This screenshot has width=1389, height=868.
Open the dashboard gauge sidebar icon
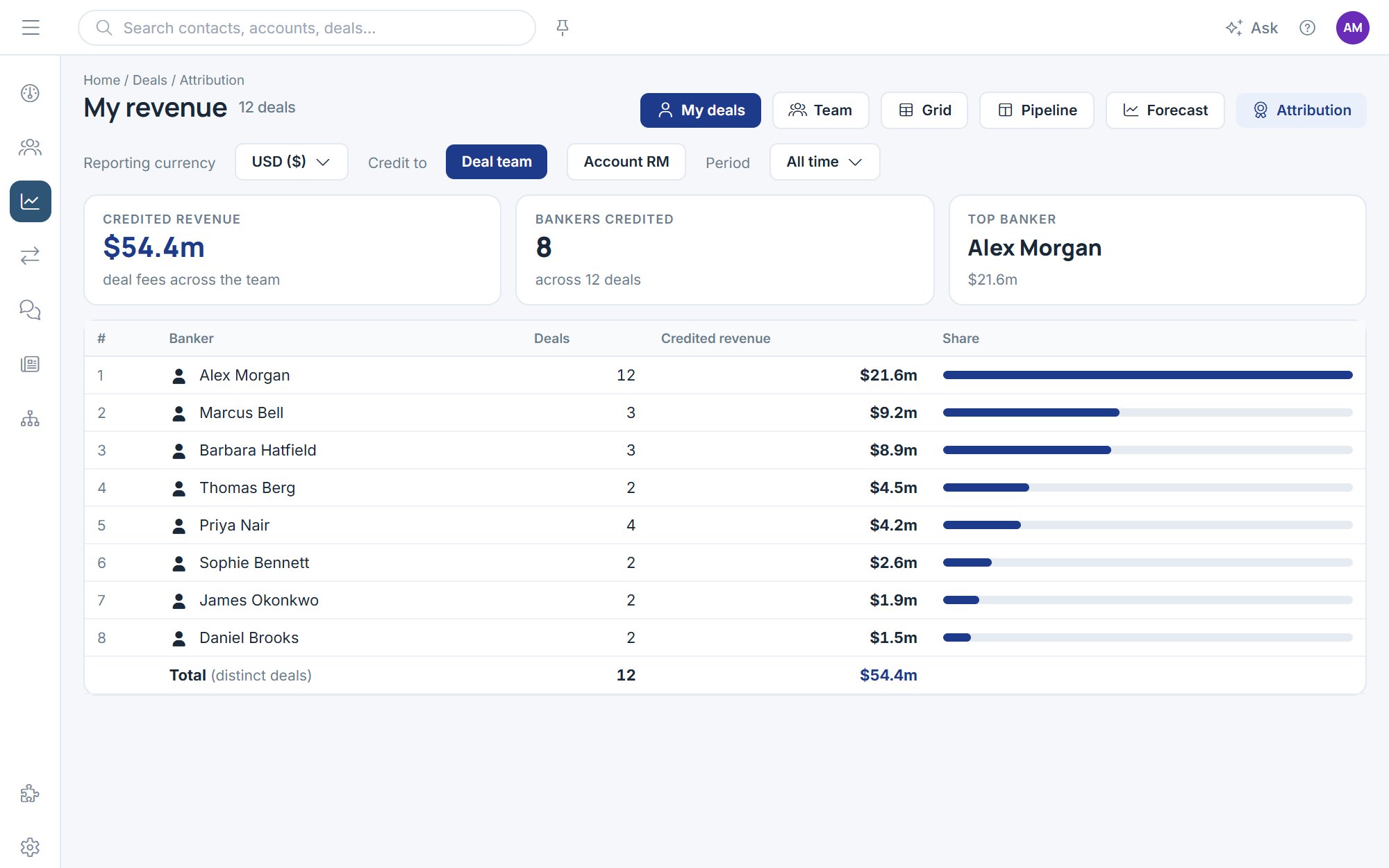[30, 93]
